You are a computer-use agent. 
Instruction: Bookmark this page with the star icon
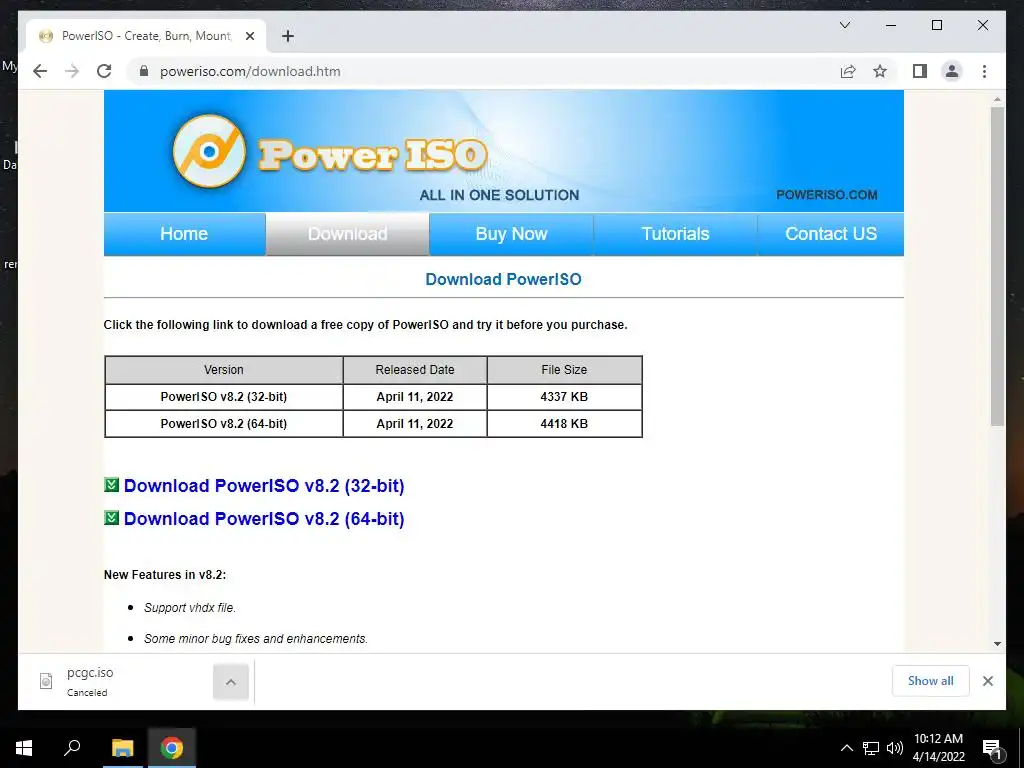880,71
